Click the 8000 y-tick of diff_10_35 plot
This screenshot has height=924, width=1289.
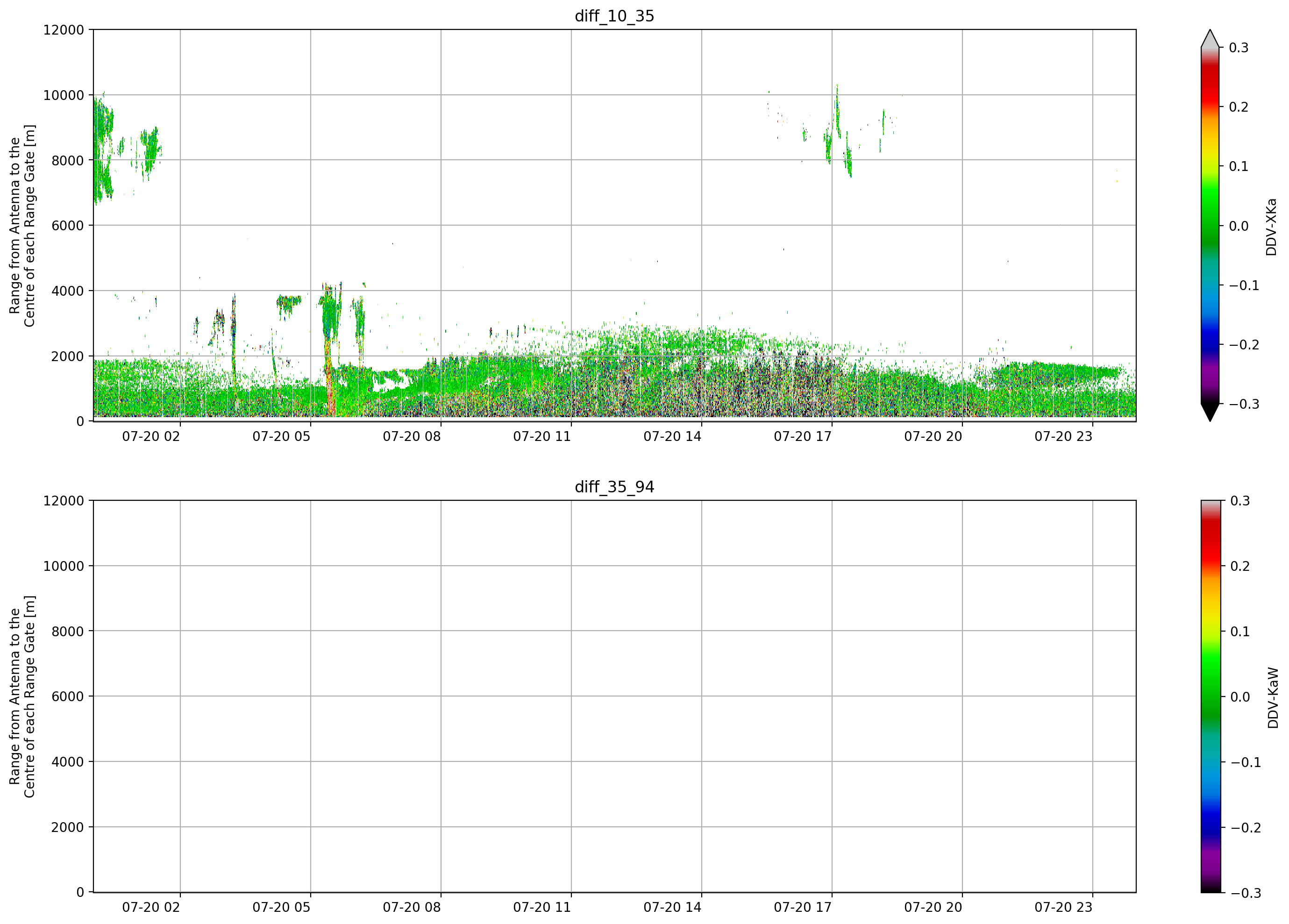[x=68, y=161]
